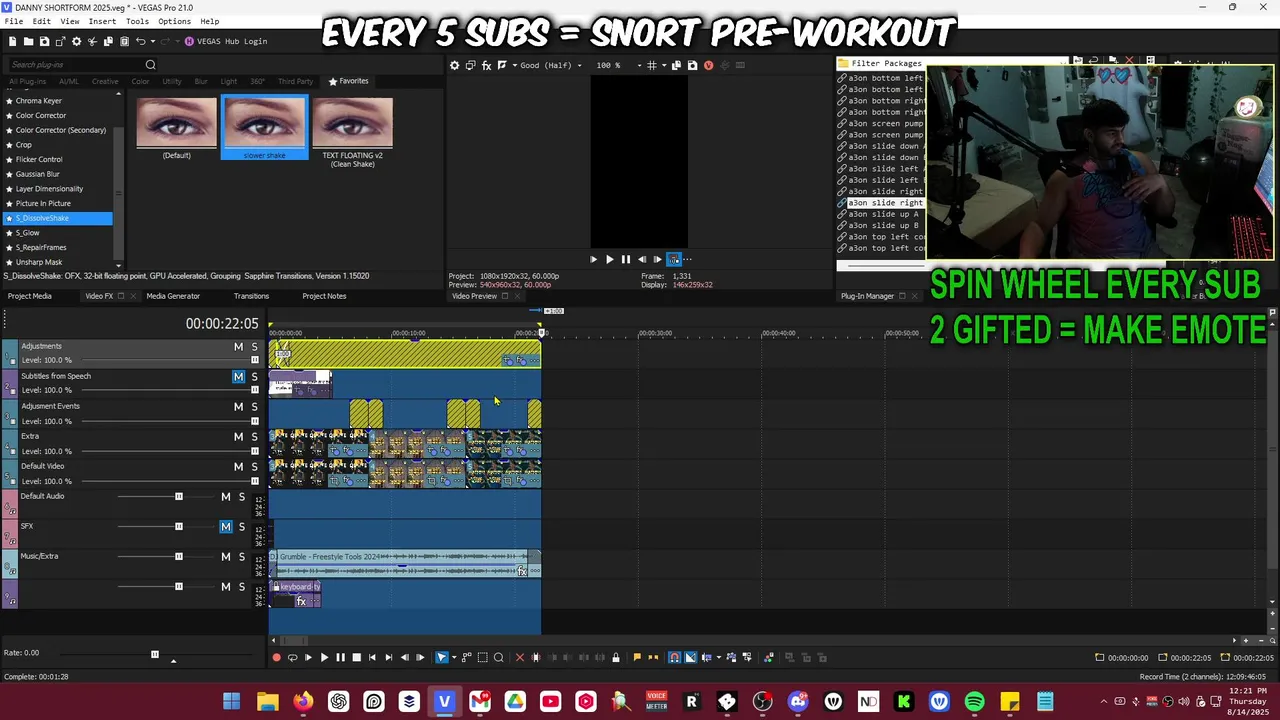Viewport: 1280px width, 720px height.
Task: Open the Options menu
Action: [x=174, y=21]
